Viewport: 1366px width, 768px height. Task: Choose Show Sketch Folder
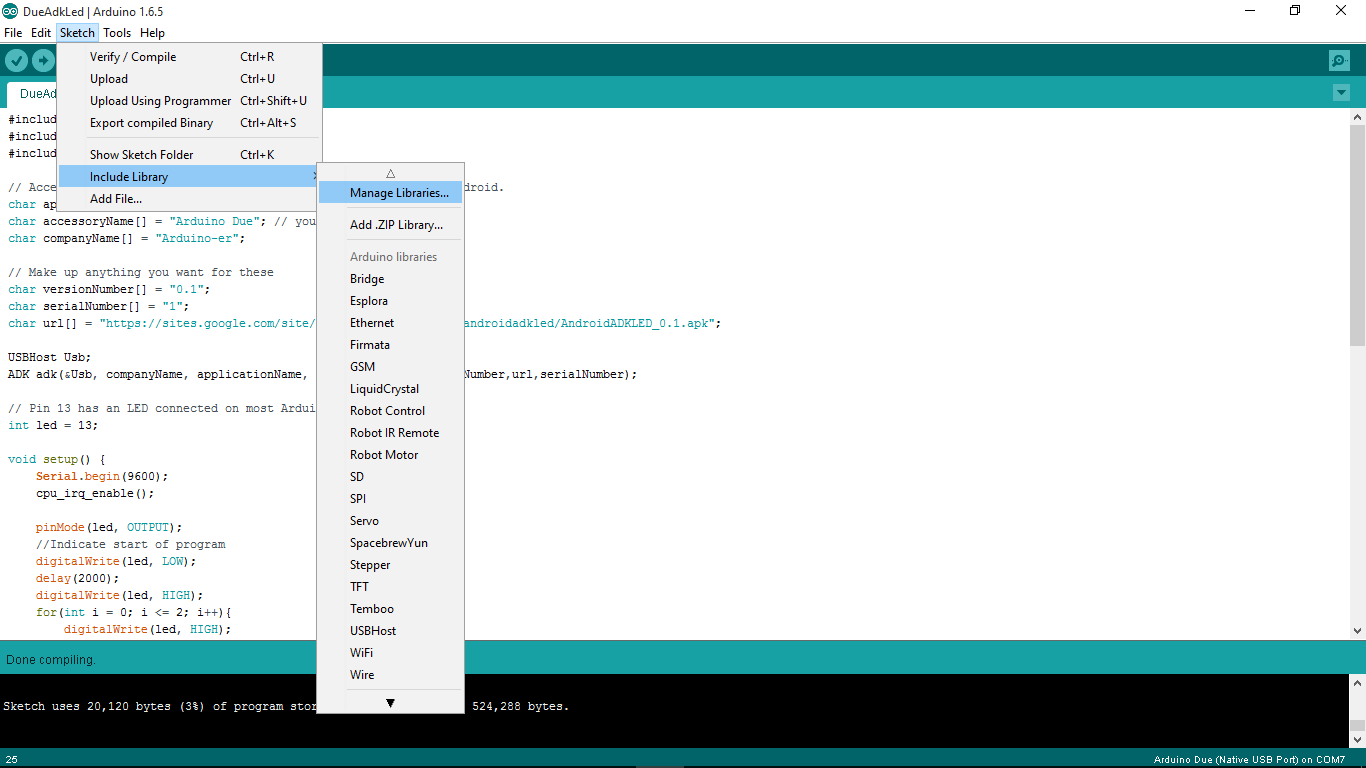(x=190, y=155)
